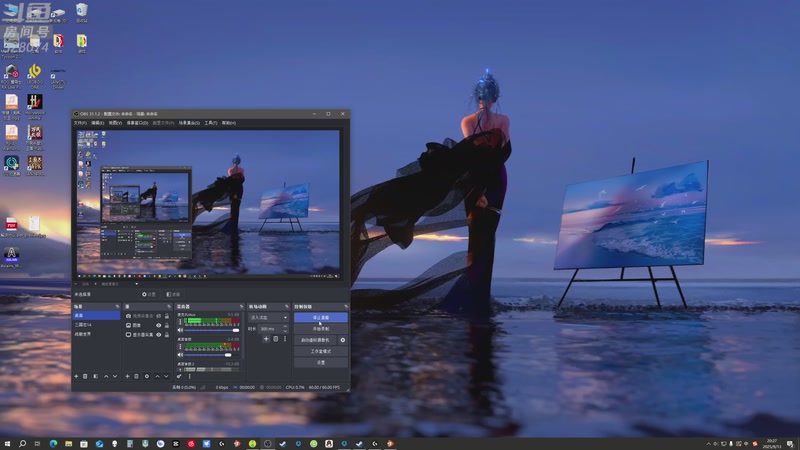Open File Explorer from the taskbar
The image size is (800, 450).
click(x=68, y=444)
